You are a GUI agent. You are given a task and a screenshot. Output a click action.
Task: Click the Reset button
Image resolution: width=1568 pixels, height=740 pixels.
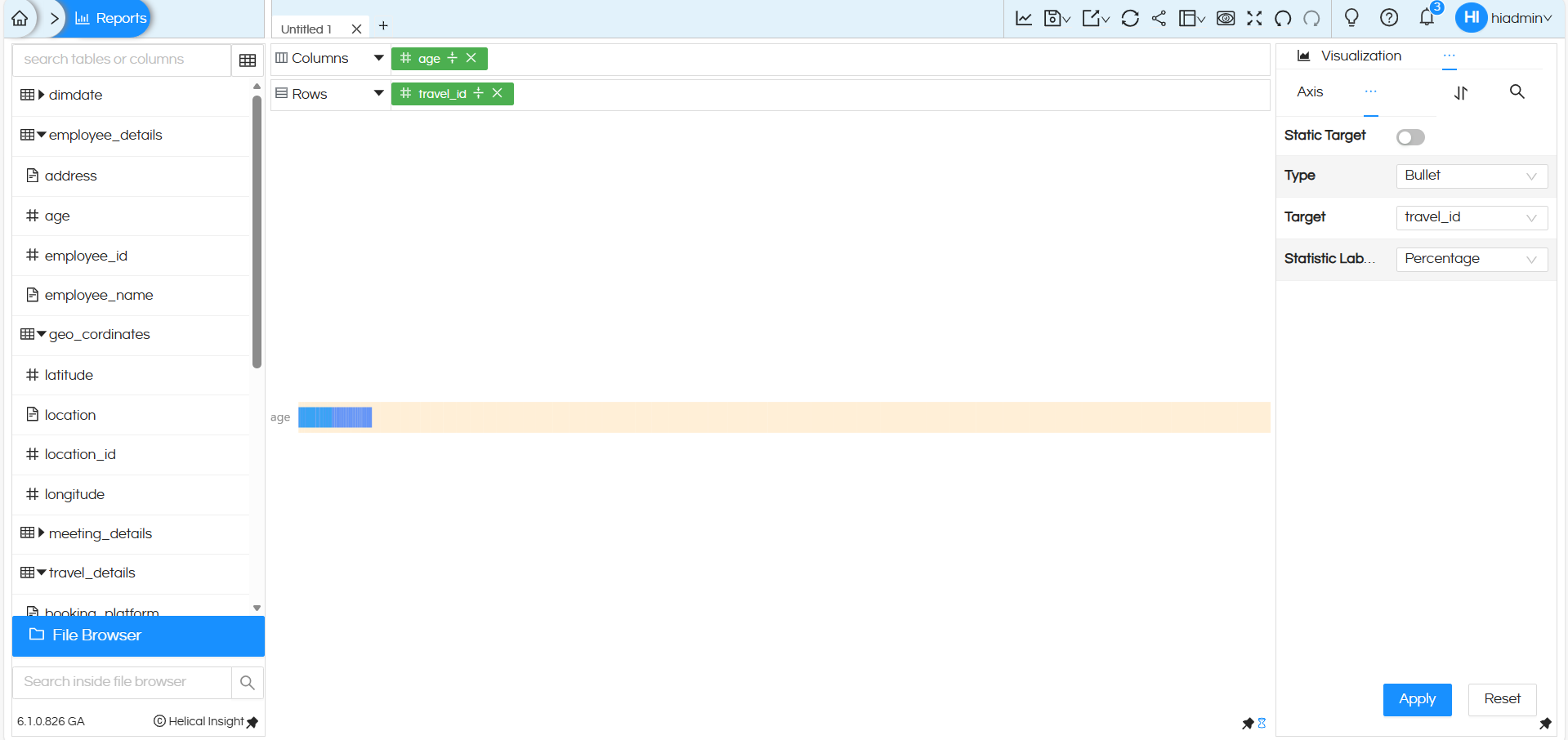[x=1502, y=699]
